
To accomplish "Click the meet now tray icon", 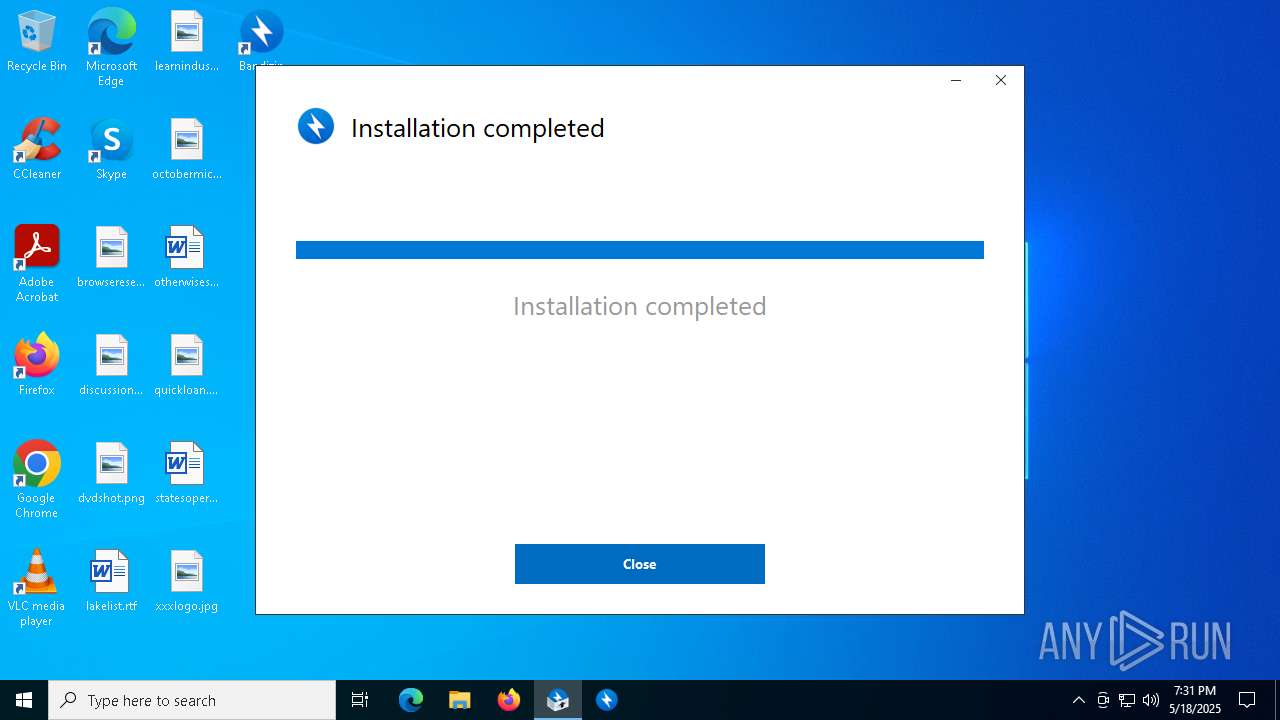I will (x=1103, y=700).
